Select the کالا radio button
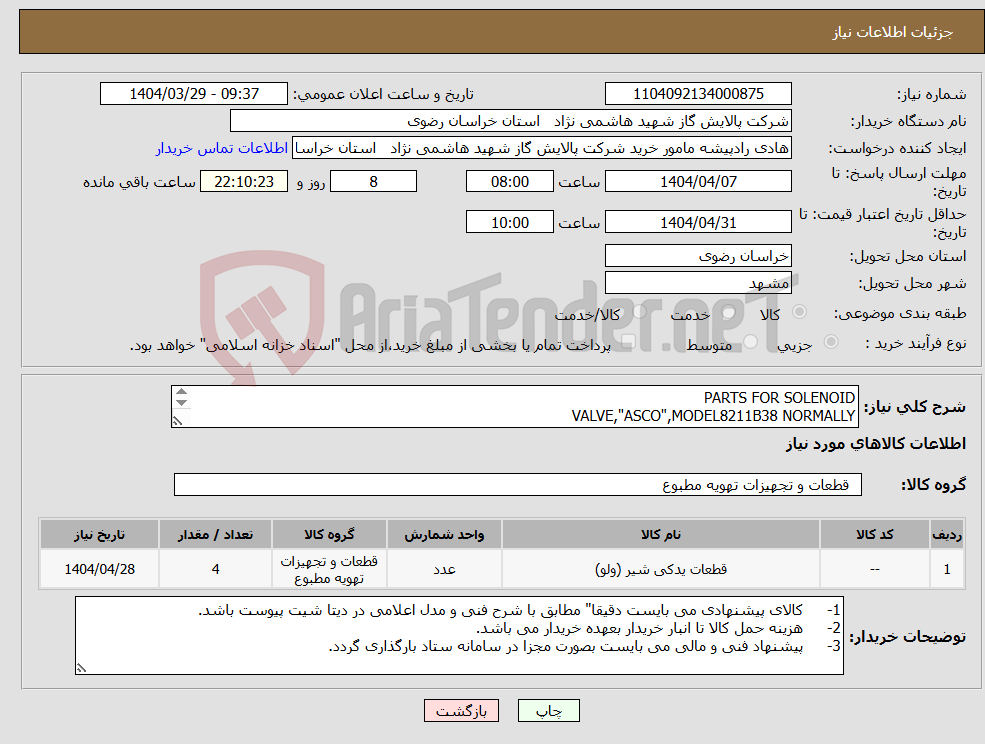Image resolution: width=985 pixels, height=744 pixels. pyautogui.click(x=800, y=312)
